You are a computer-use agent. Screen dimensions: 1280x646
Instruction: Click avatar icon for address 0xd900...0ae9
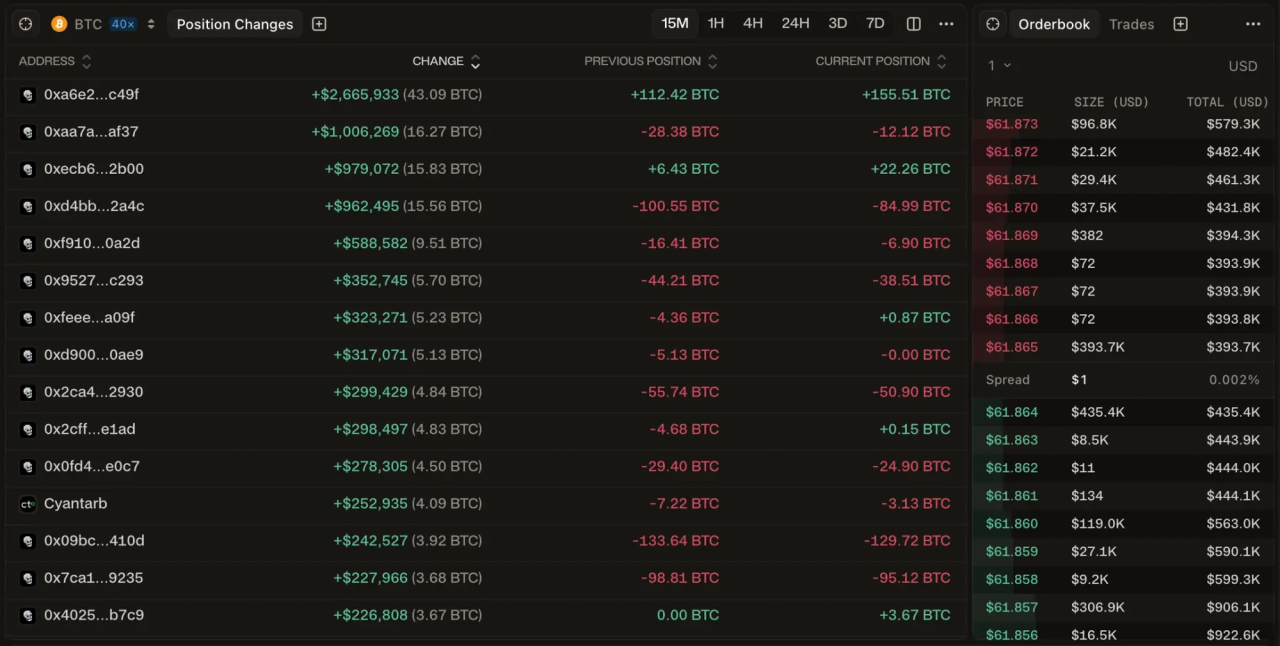click(28, 355)
